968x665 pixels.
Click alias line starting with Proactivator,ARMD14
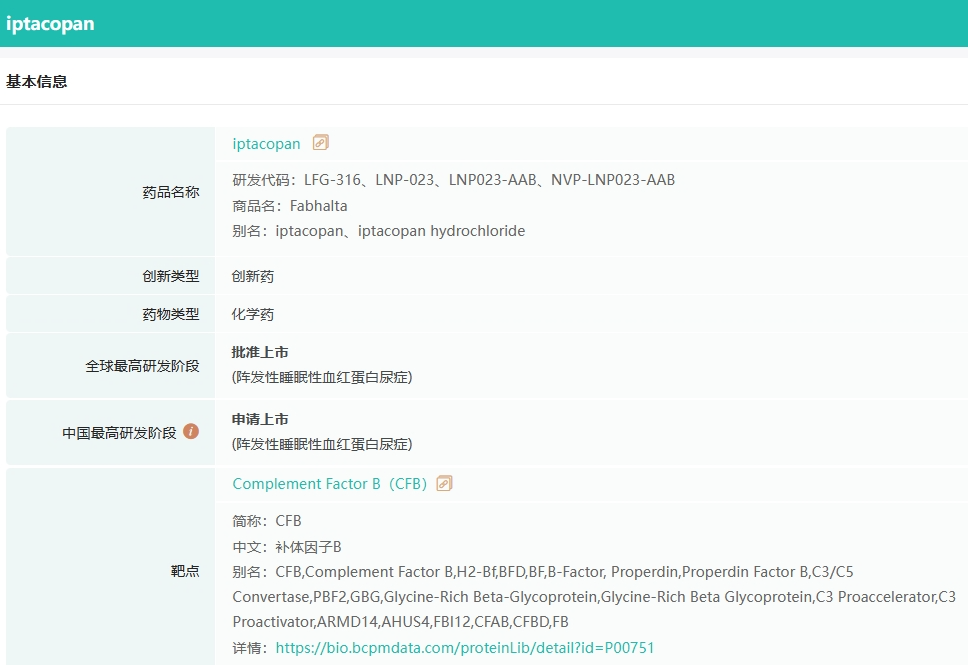(x=400, y=622)
